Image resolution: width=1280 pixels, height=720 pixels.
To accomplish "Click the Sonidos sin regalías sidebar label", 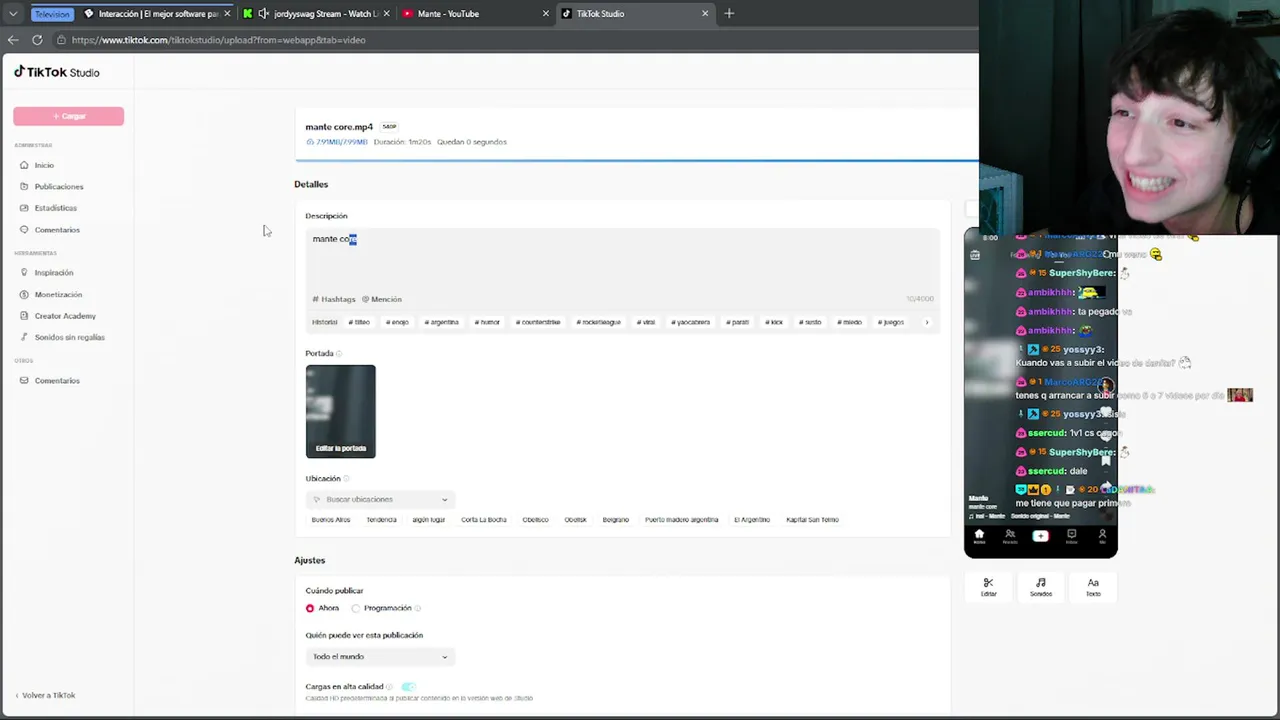I will 70,337.
